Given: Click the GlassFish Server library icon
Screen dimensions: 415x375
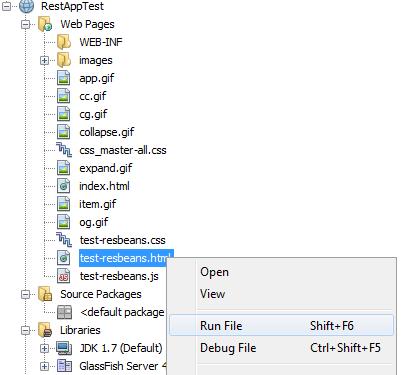Looking at the screenshot, I should pyautogui.click(x=64, y=366).
